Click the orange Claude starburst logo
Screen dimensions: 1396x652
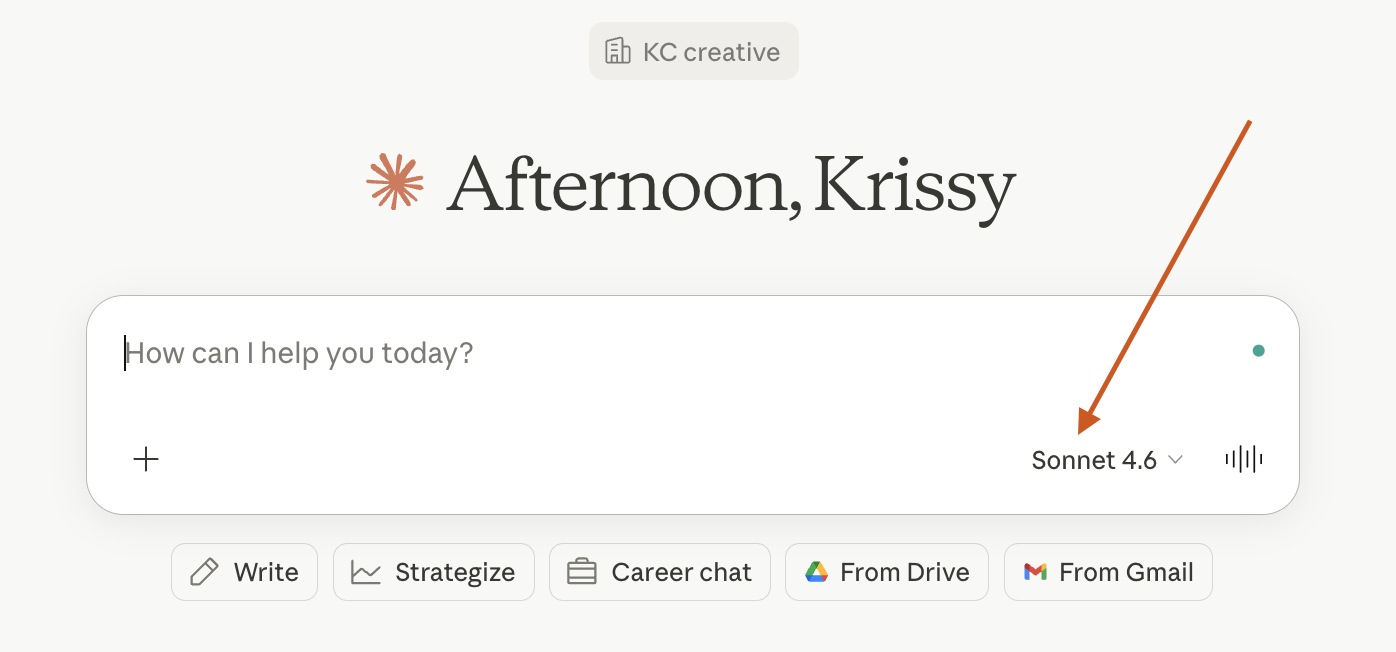394,182
